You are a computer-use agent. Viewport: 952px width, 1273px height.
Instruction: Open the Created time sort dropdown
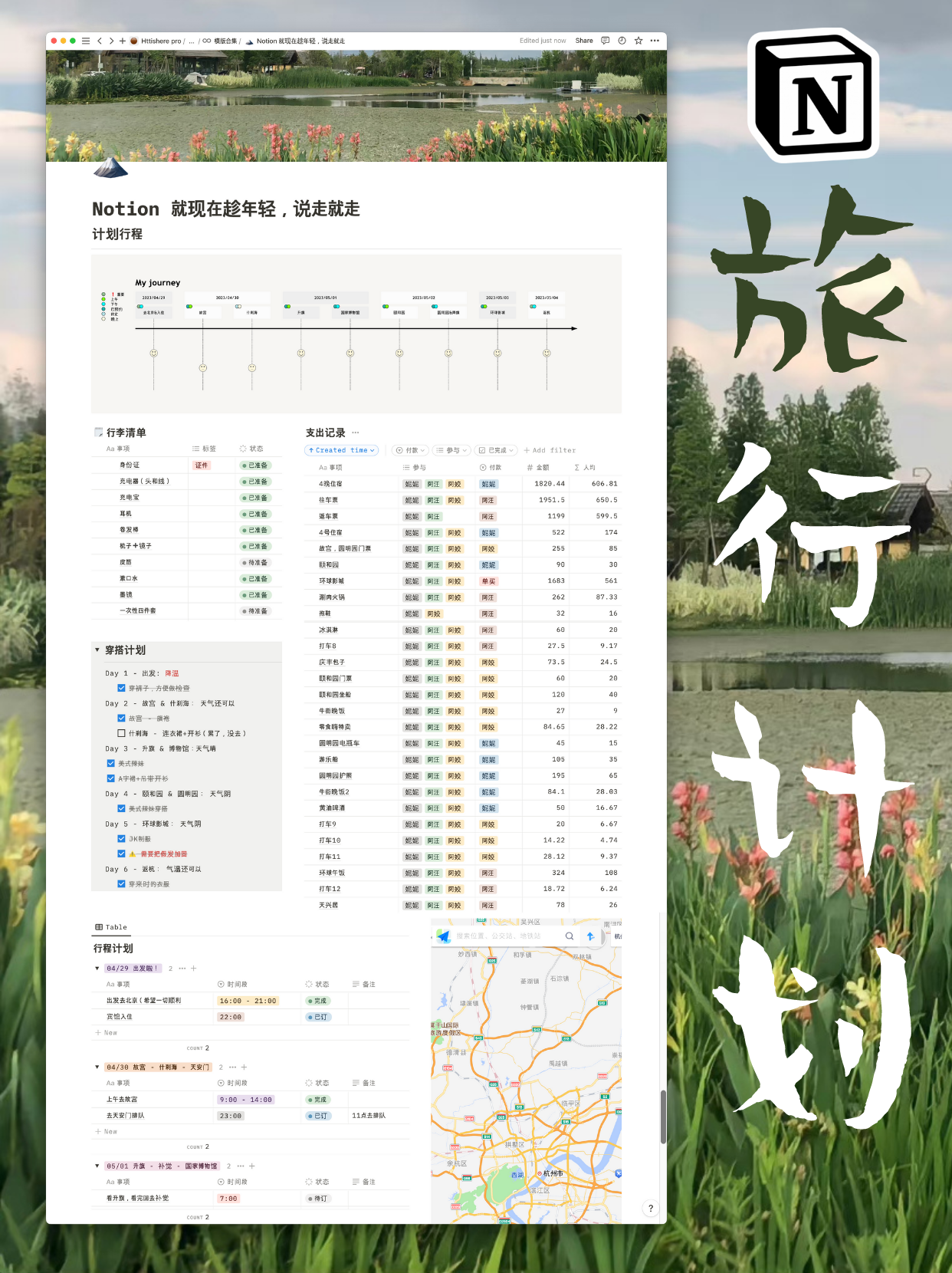(342, 450)
